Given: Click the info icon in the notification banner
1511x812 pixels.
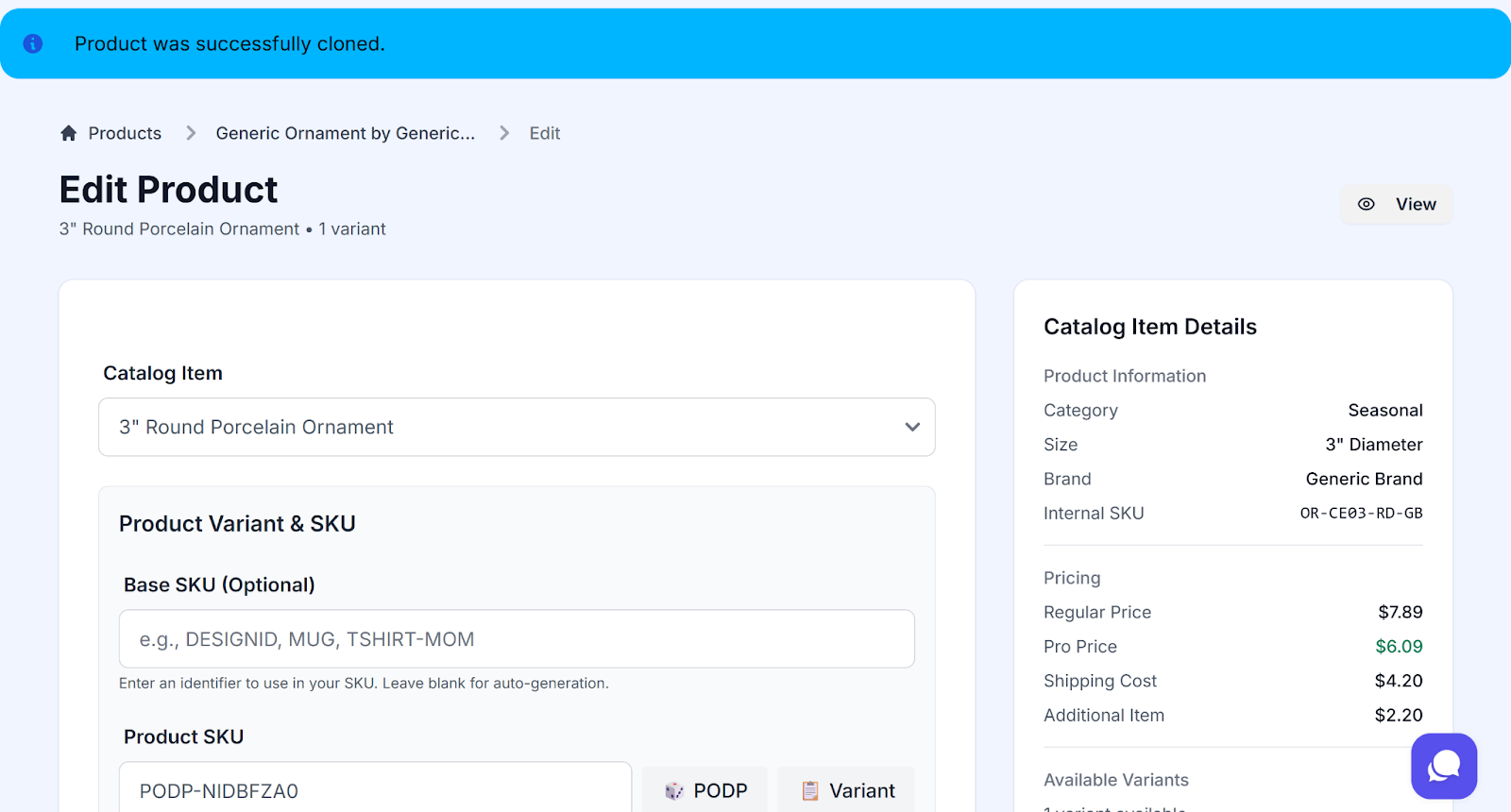Looking at the screenshot, I should [x=33, y=43].
